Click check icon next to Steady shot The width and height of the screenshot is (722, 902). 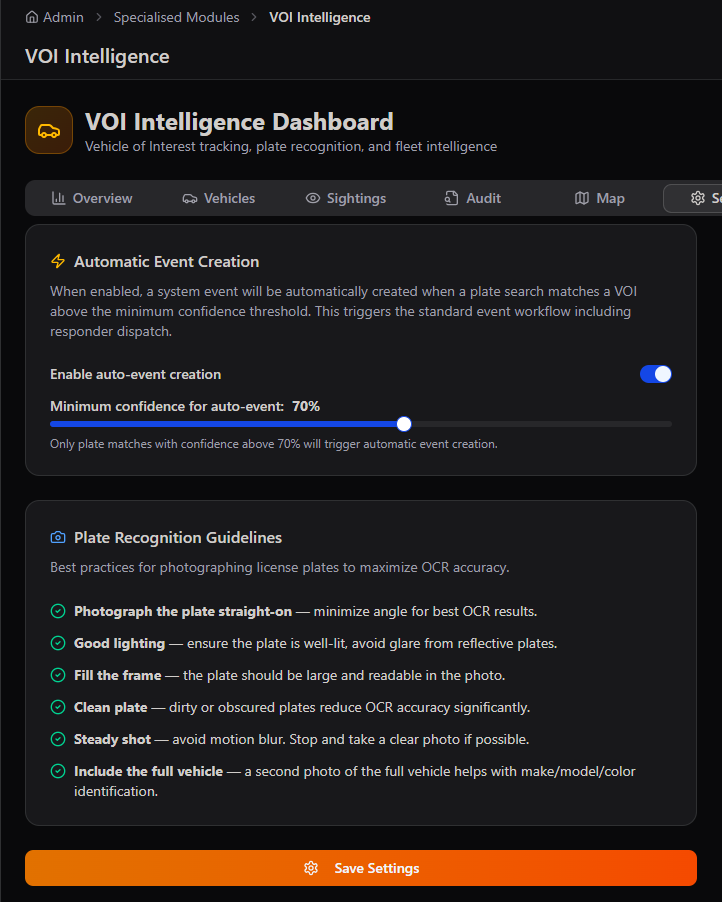pos(58,739)
